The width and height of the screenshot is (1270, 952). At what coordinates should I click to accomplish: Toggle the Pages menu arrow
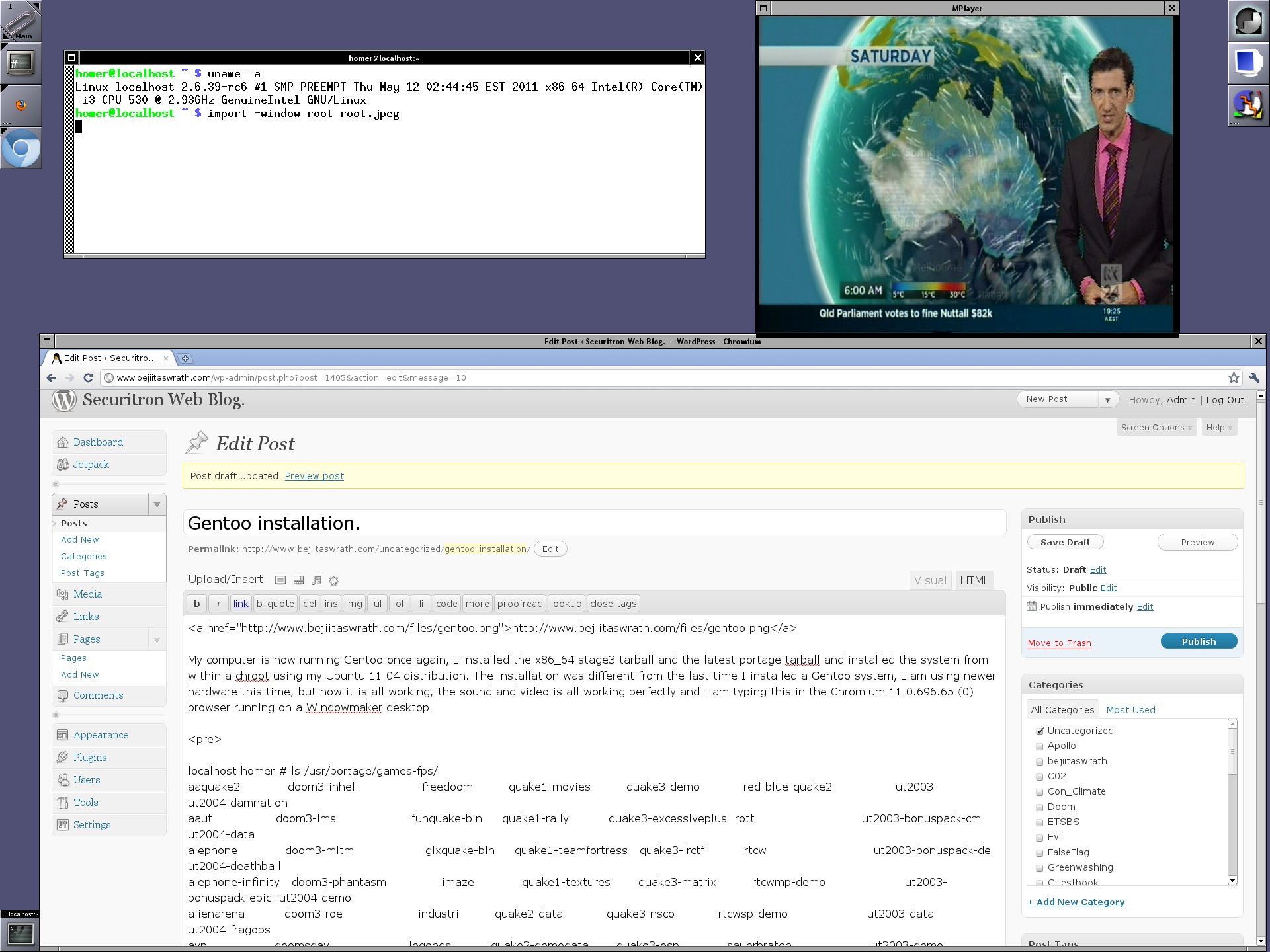(157, 640)
